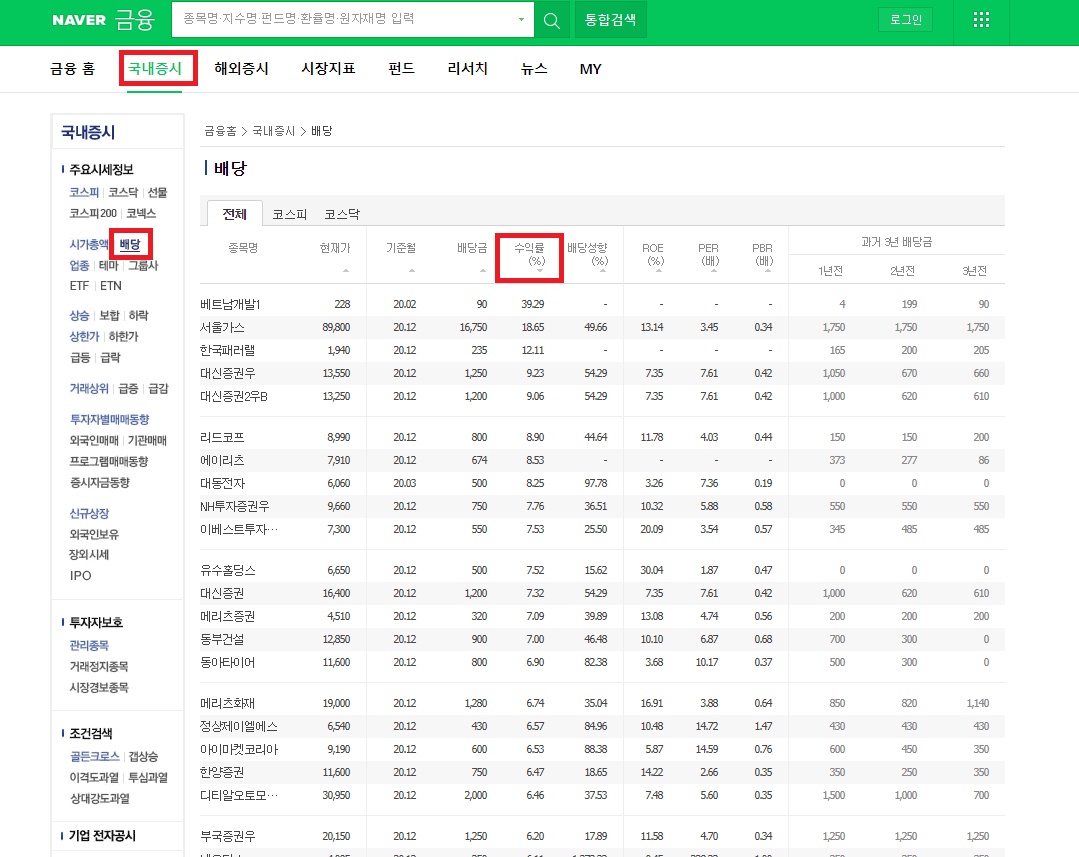Click the 유수홀딩스 stock name
The width and height of the screenshot is (1079, 857).
[228, 570]
